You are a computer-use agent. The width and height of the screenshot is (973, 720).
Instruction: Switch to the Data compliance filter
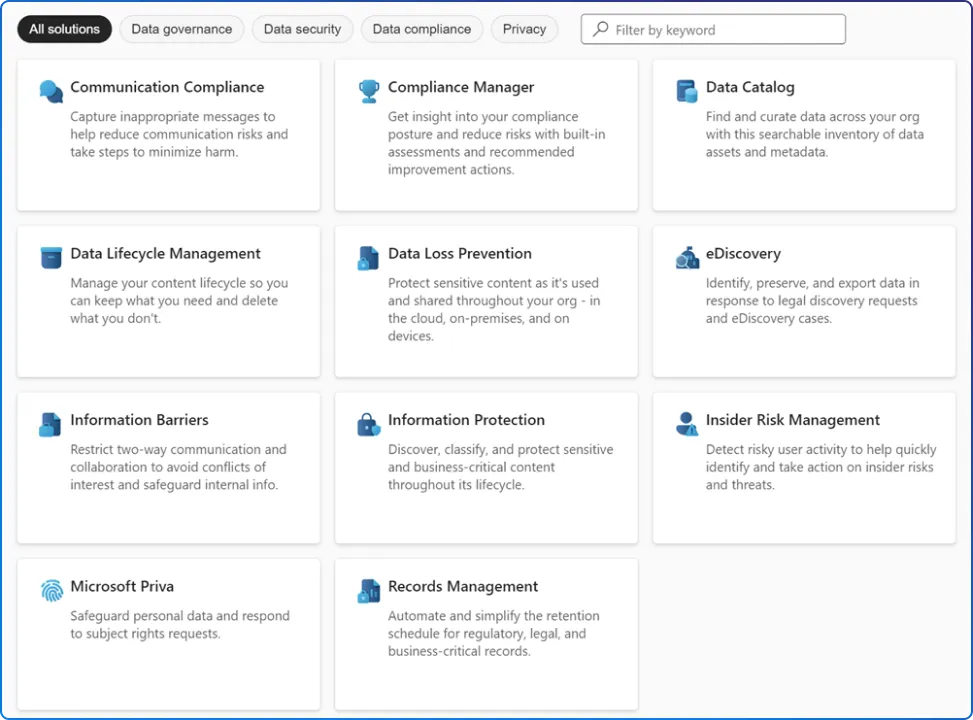tap(422, 29)
